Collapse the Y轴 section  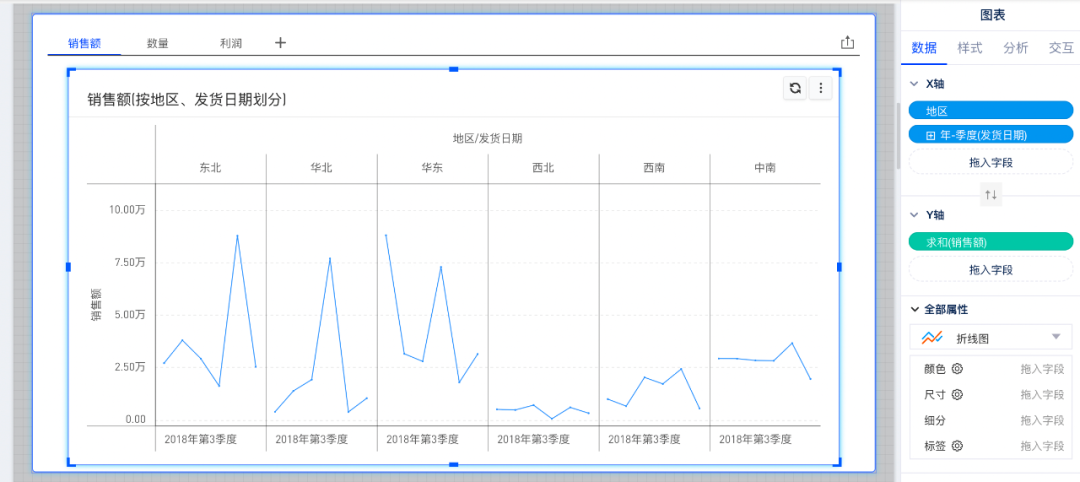(914, 215)
